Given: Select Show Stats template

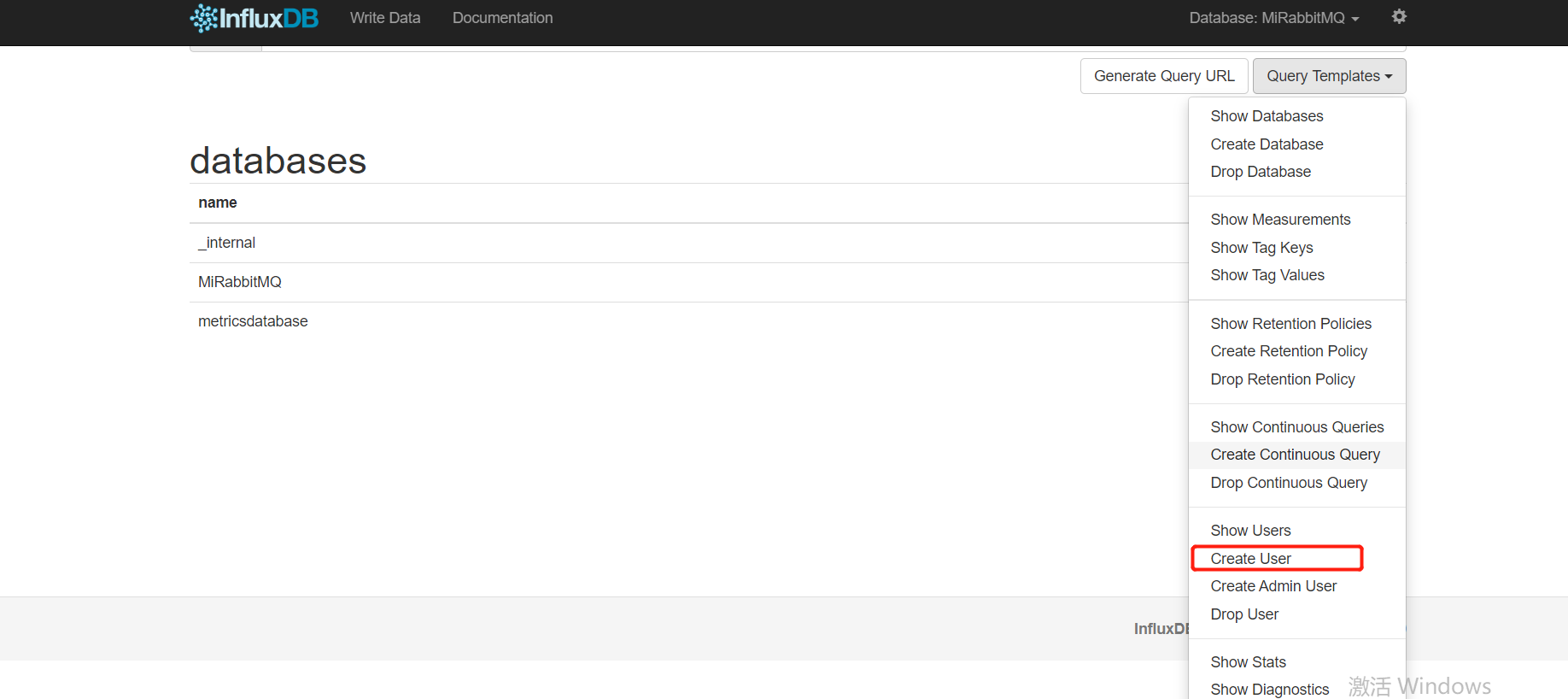Looking at the screenshot, I should pyautogui.click(x=1297, y=662).
